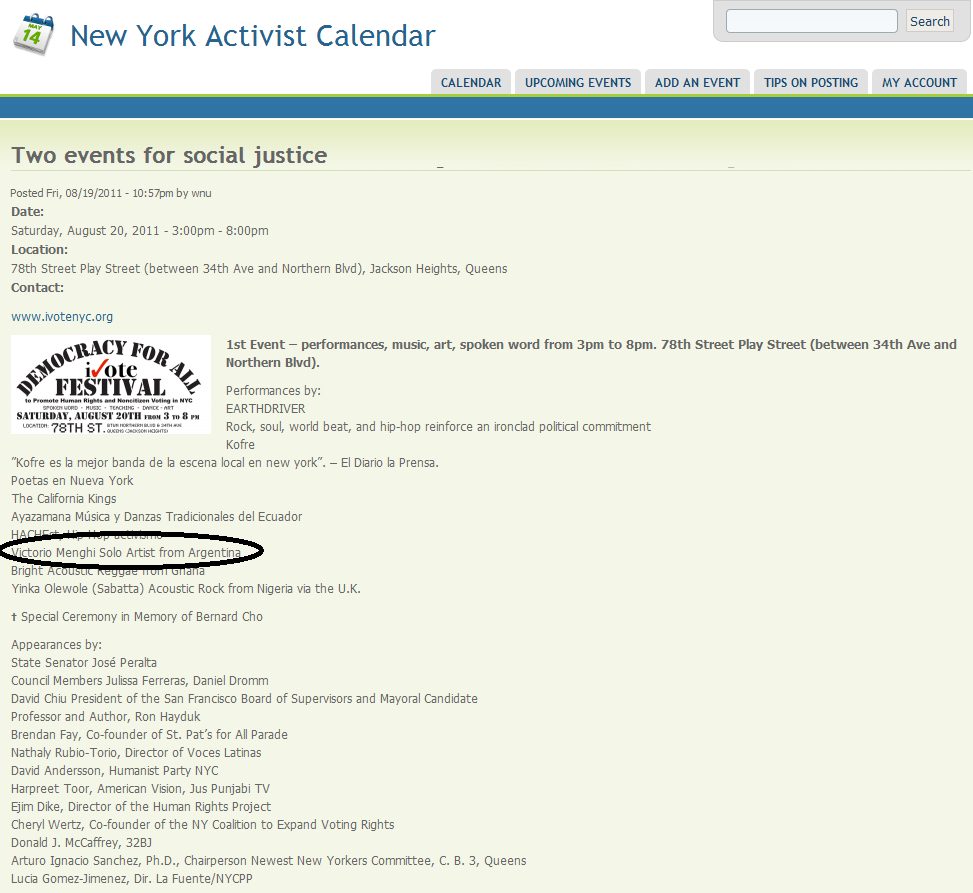Viewport: 973px width, 893px height.
Task: Click the EARTHDRIVER performer name
Action: tap(266, 408)
